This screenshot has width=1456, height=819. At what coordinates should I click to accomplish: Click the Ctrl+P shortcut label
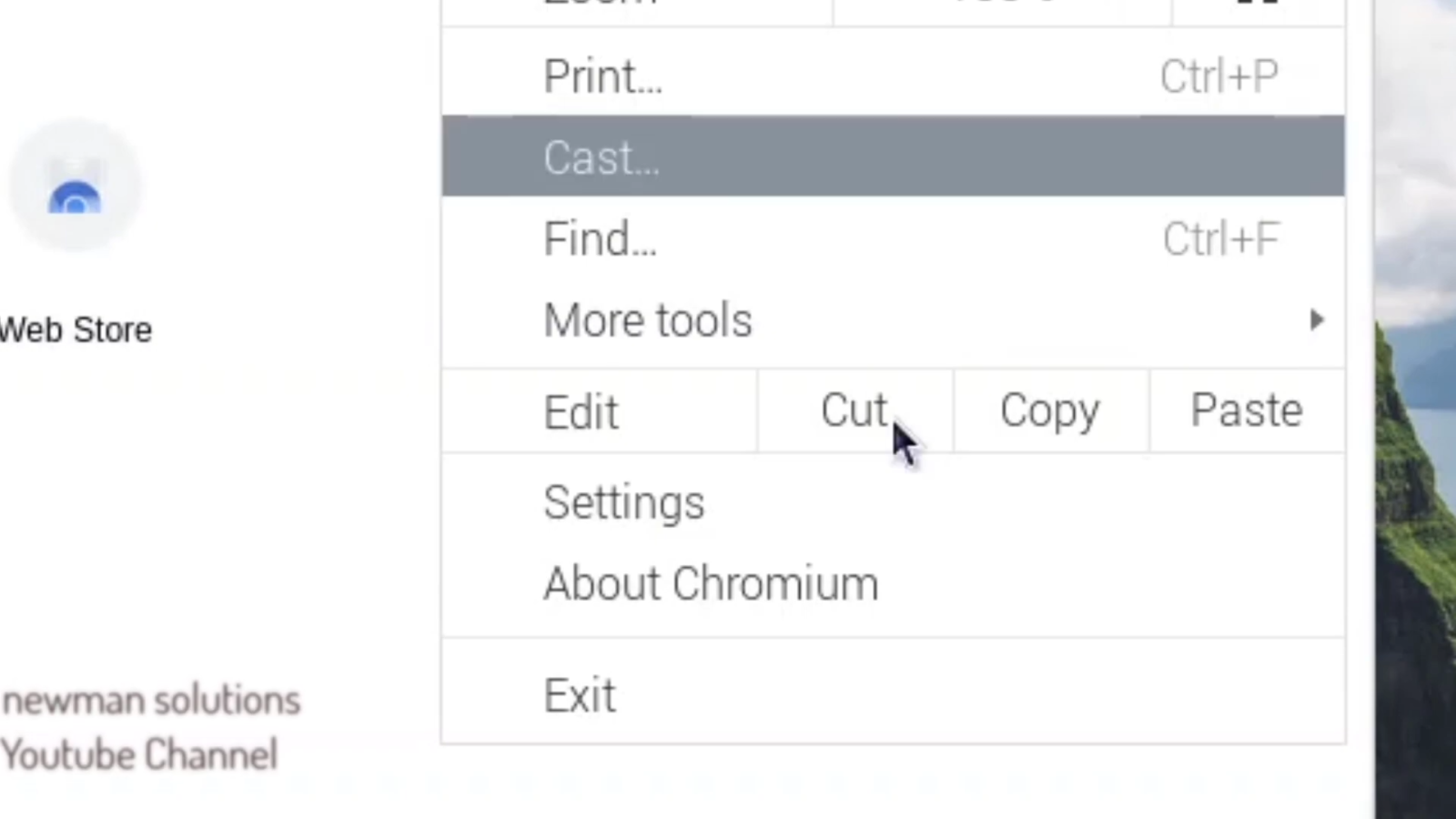(x=1218, y=76)
